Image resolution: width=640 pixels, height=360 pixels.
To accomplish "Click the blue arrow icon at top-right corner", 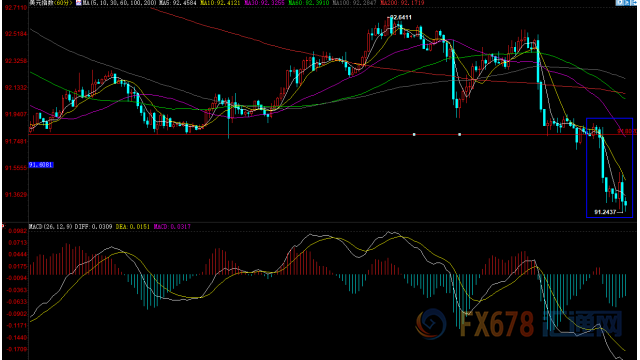I will pos(633,2).
